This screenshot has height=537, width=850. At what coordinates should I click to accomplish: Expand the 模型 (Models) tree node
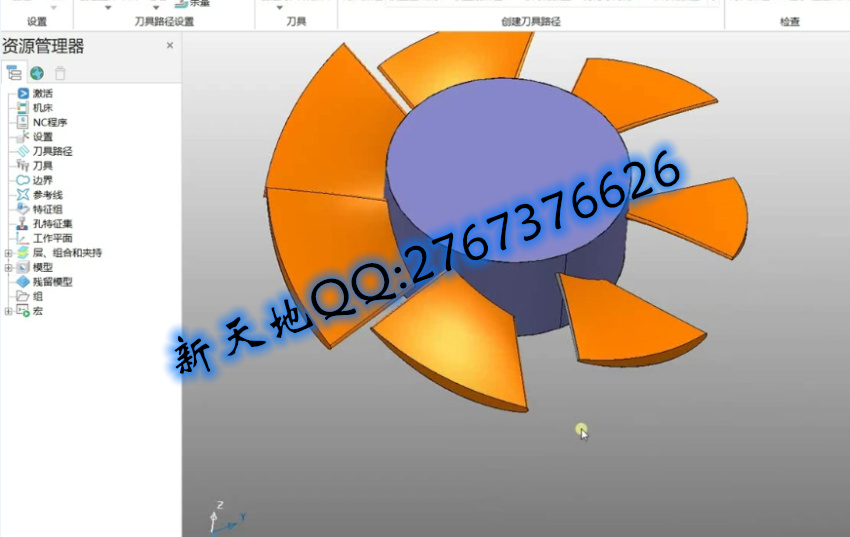[8, 268]
